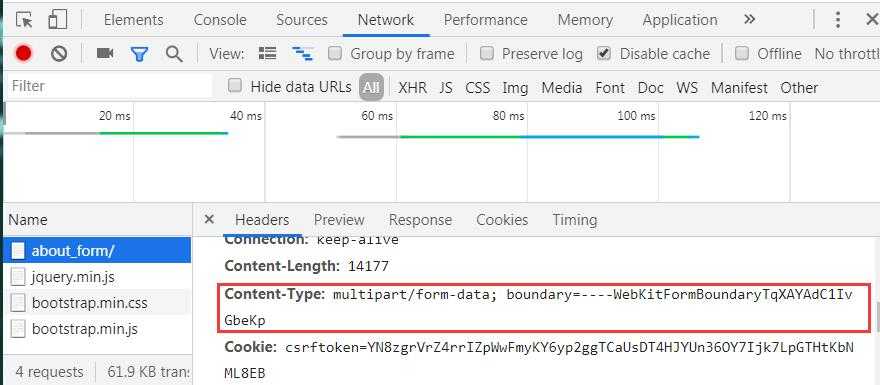This screenshot has height=385, width=880.
Task: Open the No throttling dropdown
Action: (847, 54)
